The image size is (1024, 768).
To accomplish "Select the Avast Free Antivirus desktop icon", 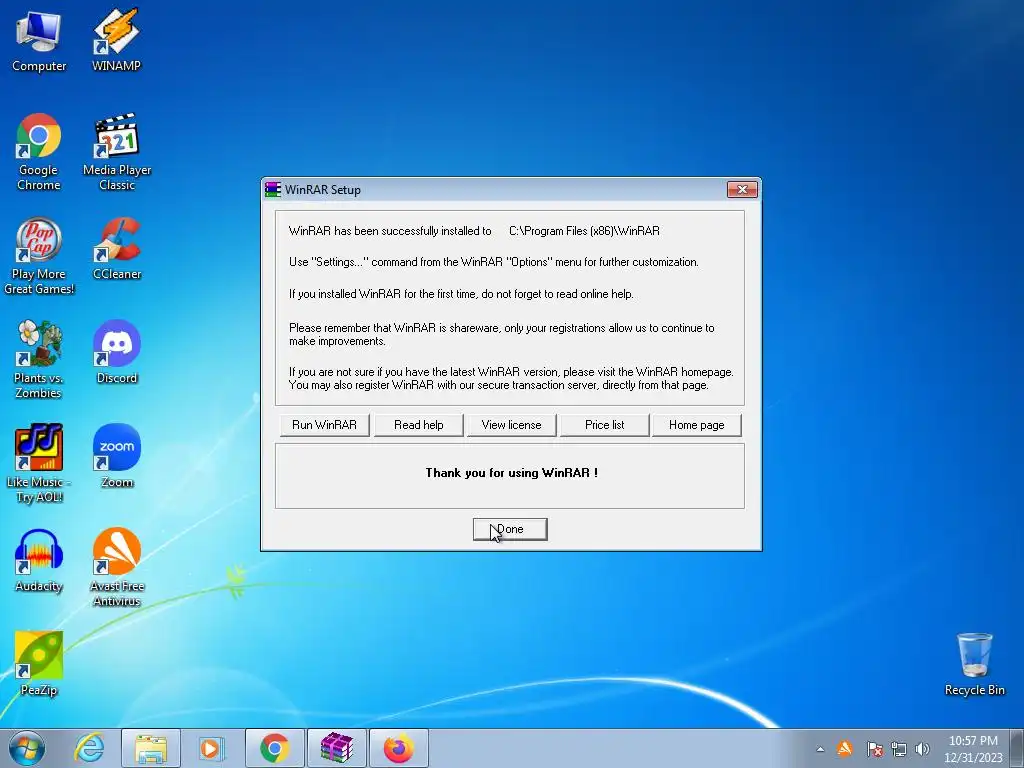I will click(x=117, y=568).
